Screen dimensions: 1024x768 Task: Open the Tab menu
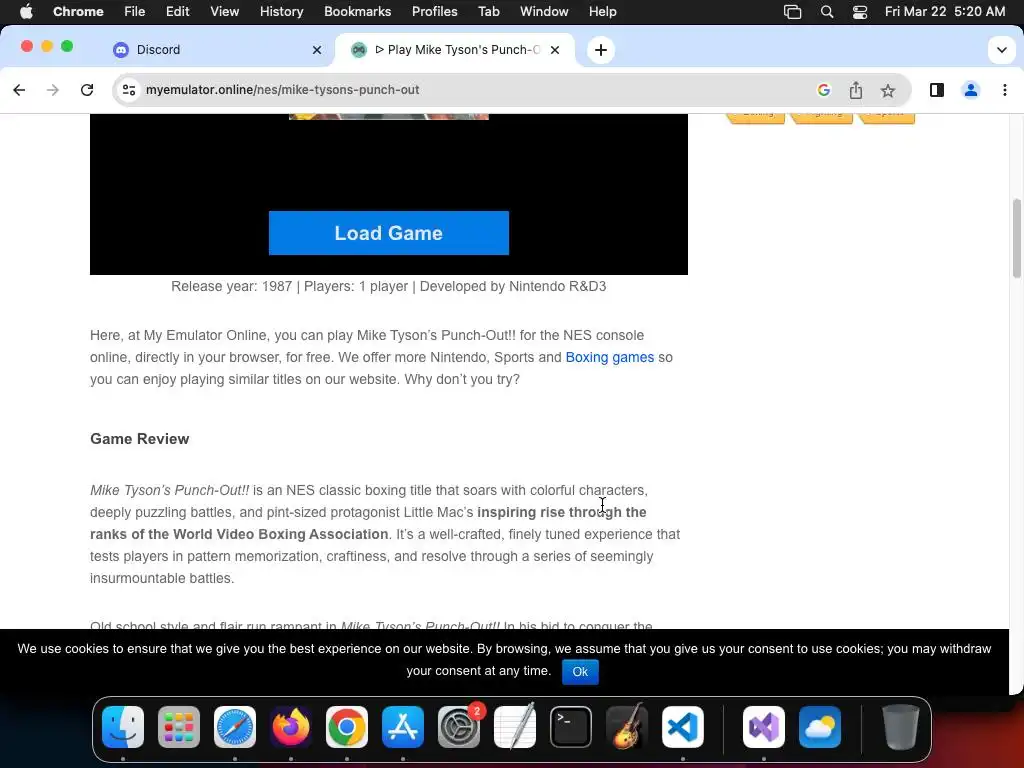pyautogui.click(x=488, y=12)
